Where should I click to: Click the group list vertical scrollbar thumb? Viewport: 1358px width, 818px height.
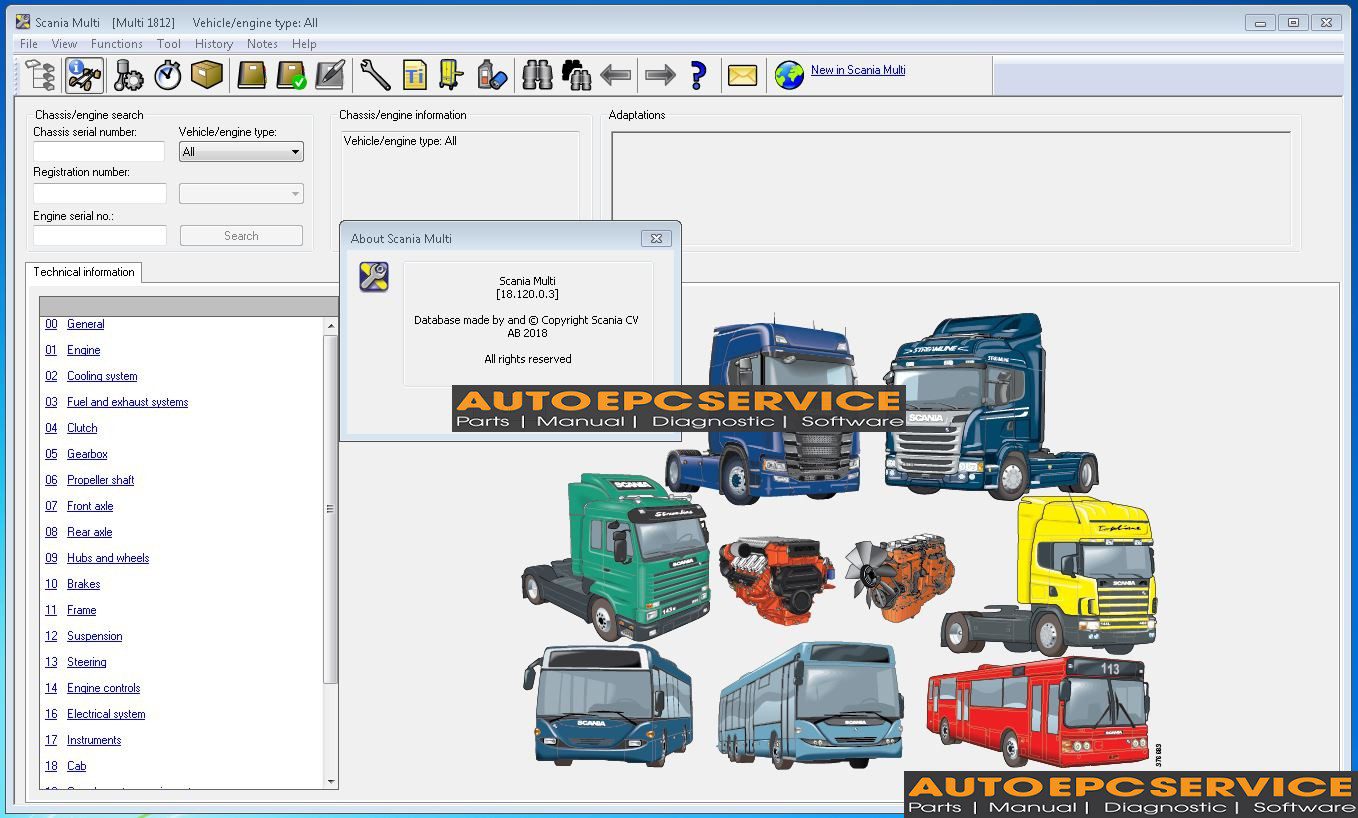click(331, 509)
